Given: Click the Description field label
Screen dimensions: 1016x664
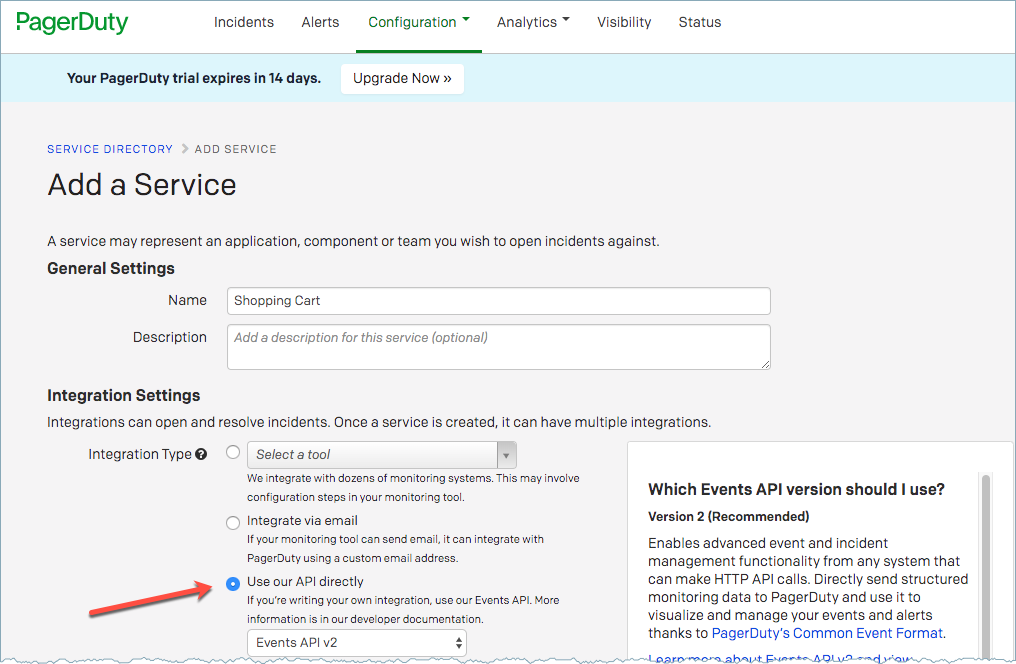Looking at the screenshot, I should (170, 337).
